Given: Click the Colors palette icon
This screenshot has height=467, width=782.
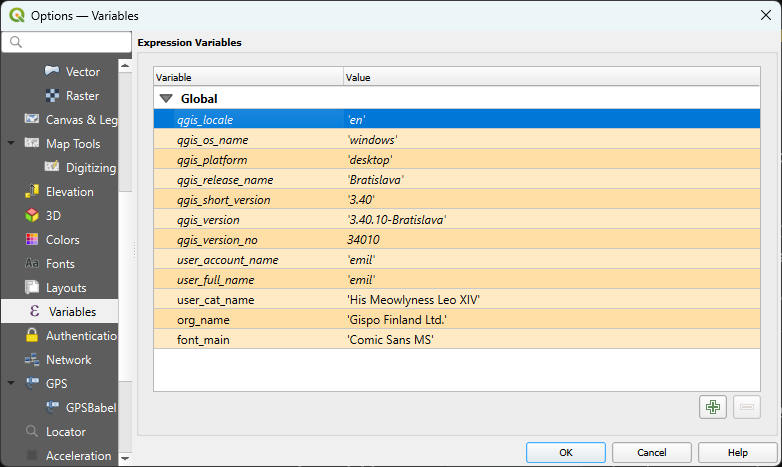Looking at the screenshot, I should tap(32, 240).
